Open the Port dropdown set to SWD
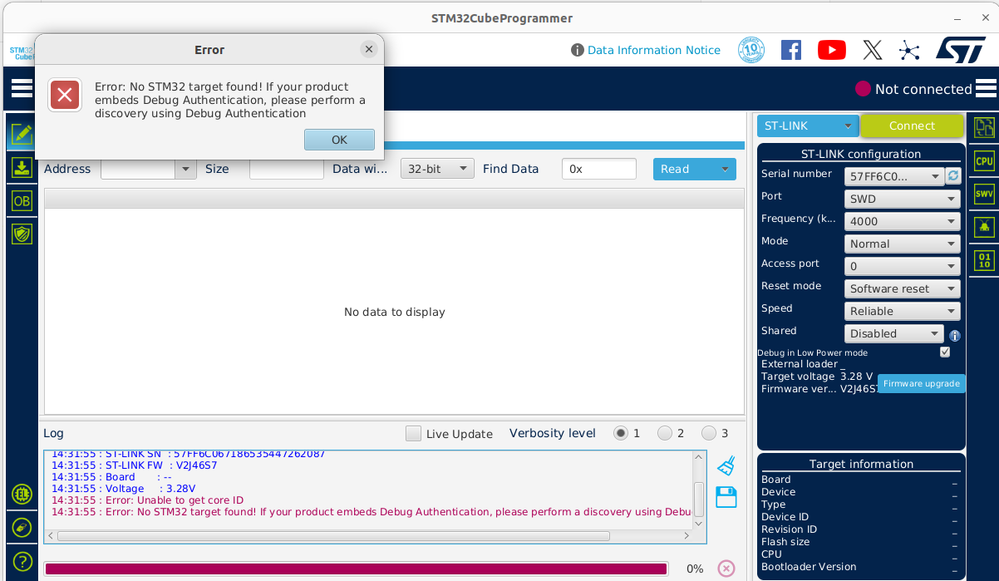Viewport: 999px width, 581px height. coord(902,199)
